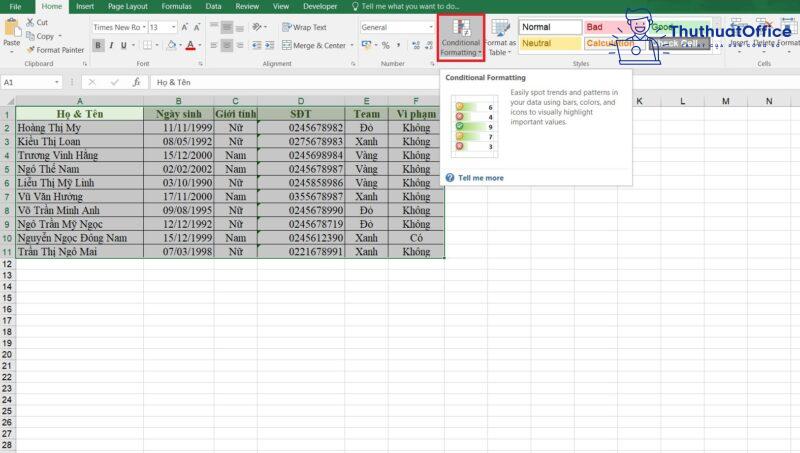Open the font color dropdown arrow
This screenshot has height=453, width=800.
click(199, 45)
